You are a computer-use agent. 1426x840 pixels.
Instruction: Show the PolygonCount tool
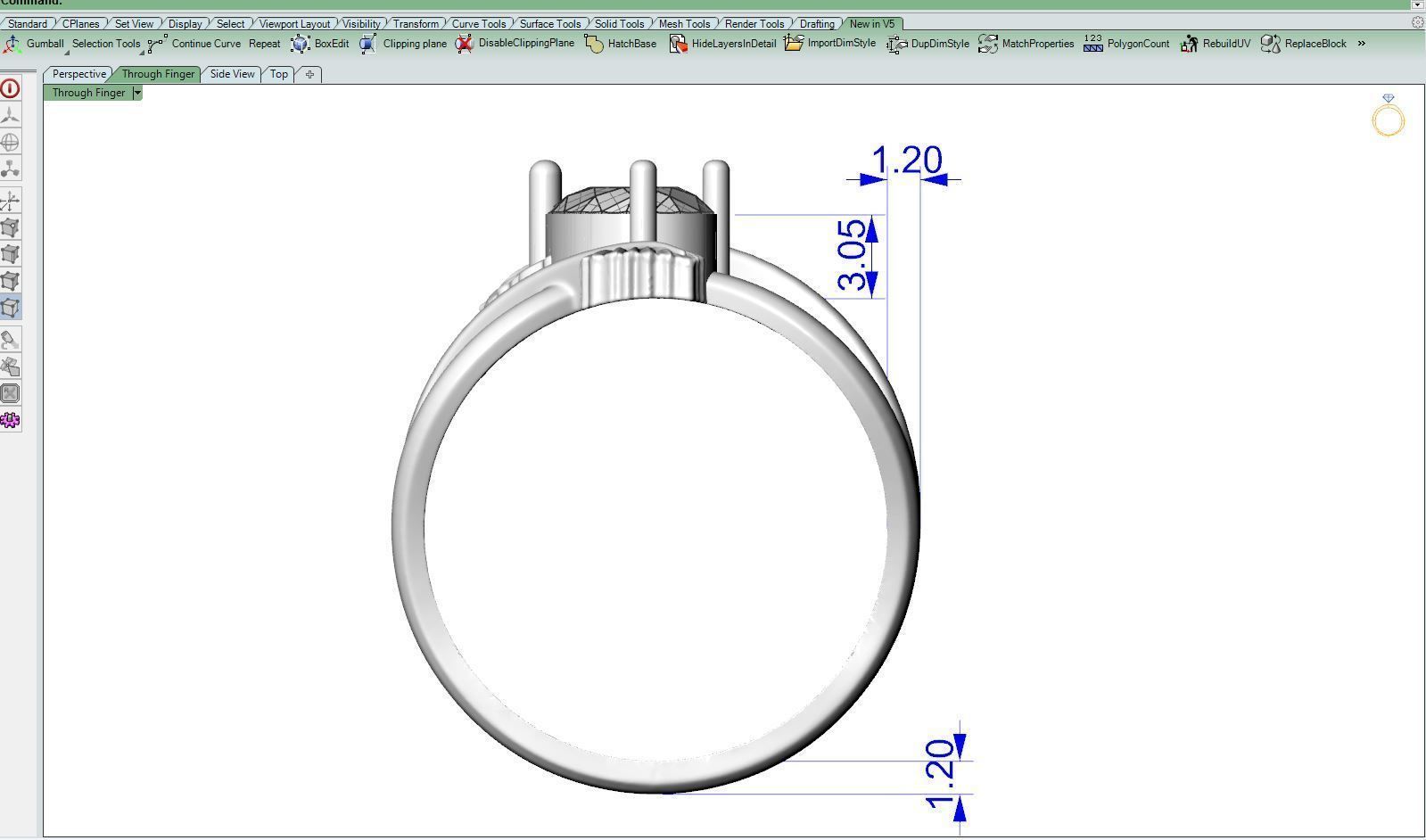pyautogui.click(x=1126, y=44)
